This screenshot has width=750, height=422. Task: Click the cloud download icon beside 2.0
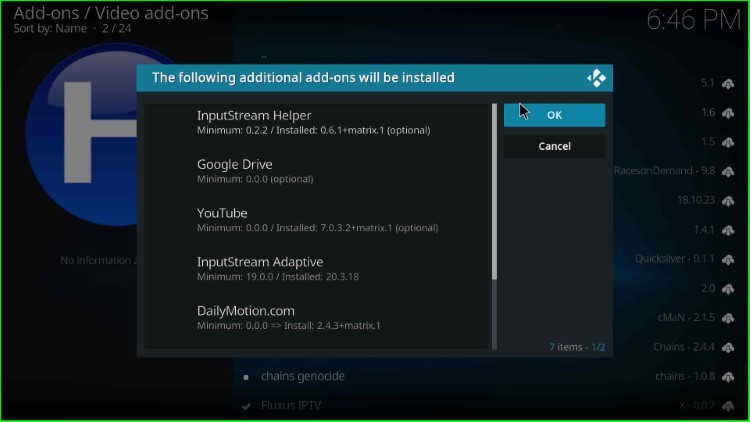pos(728,289)
